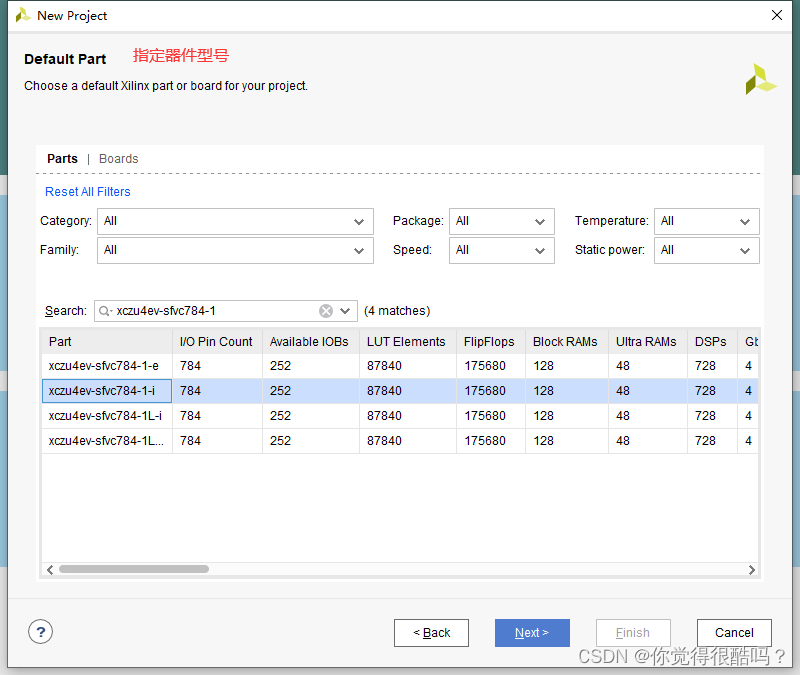Click the Back button
800x675 pixels.
coord(431,633)
